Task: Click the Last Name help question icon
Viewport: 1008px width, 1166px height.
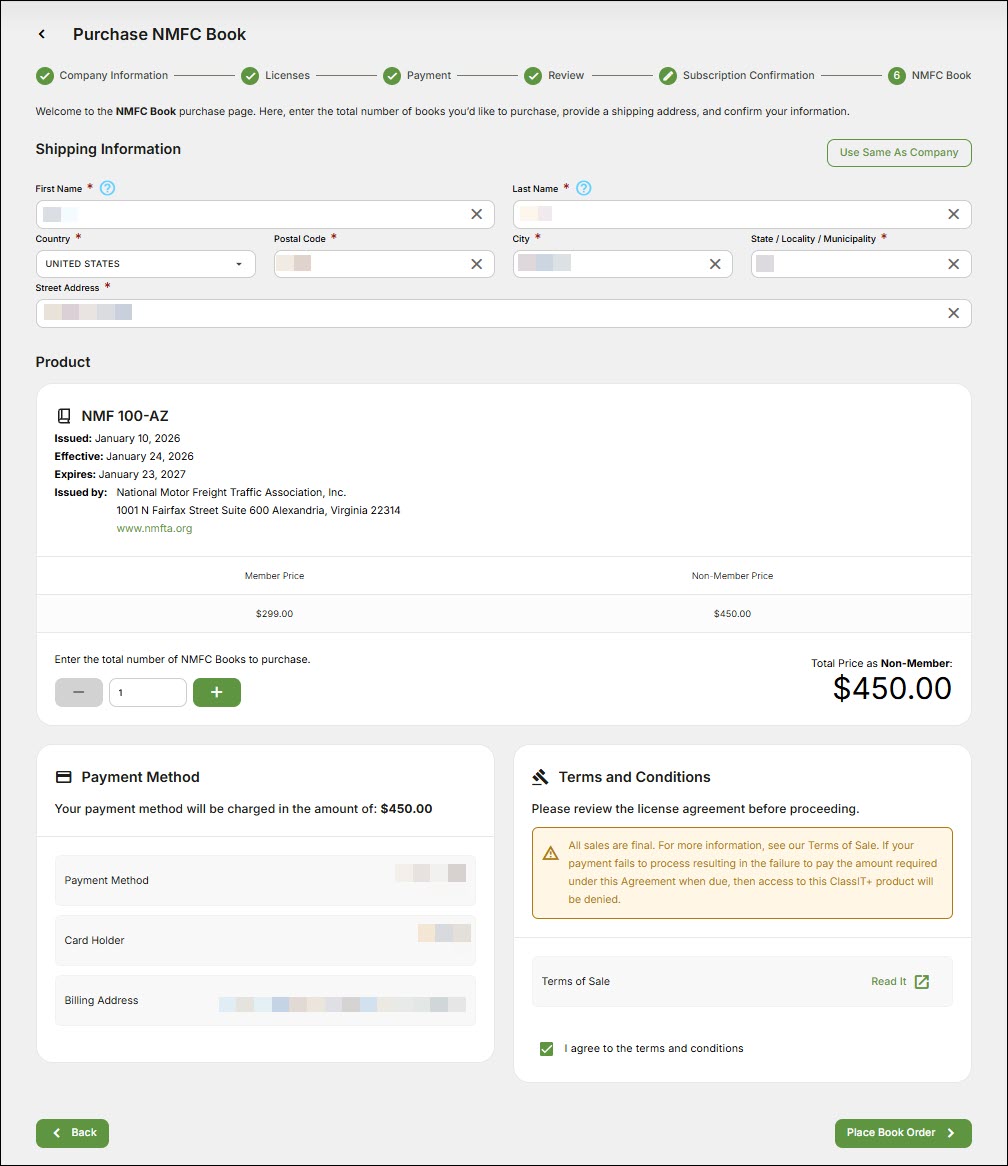Action: click(584, 188)
